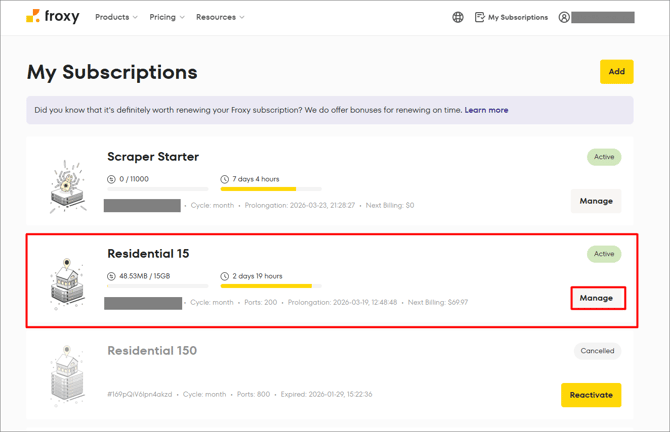Click the Residential 15 traffic usage icon
670x432 pixels.
tap(112, 276)
